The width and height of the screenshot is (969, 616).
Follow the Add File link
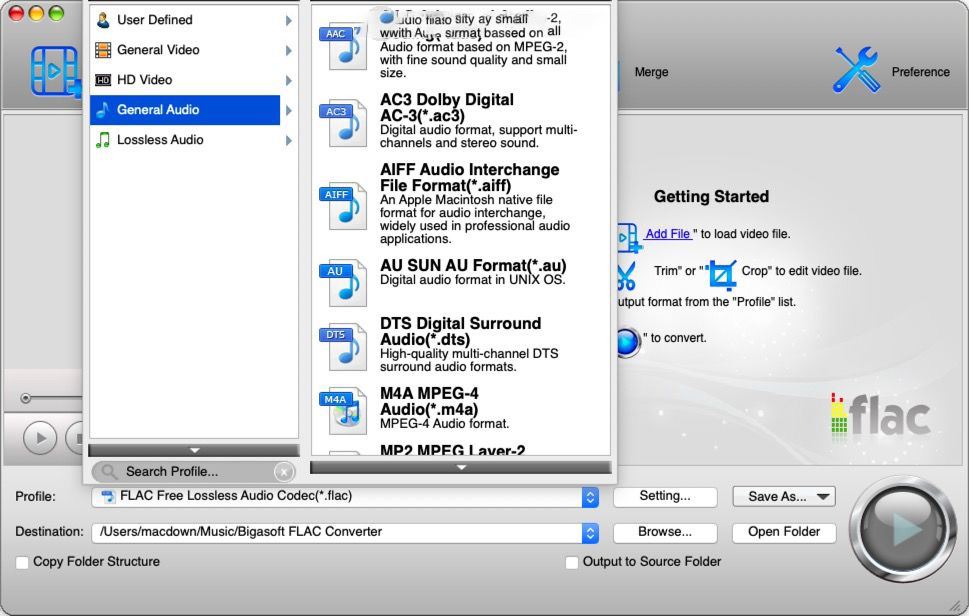(x=668, y=234)
